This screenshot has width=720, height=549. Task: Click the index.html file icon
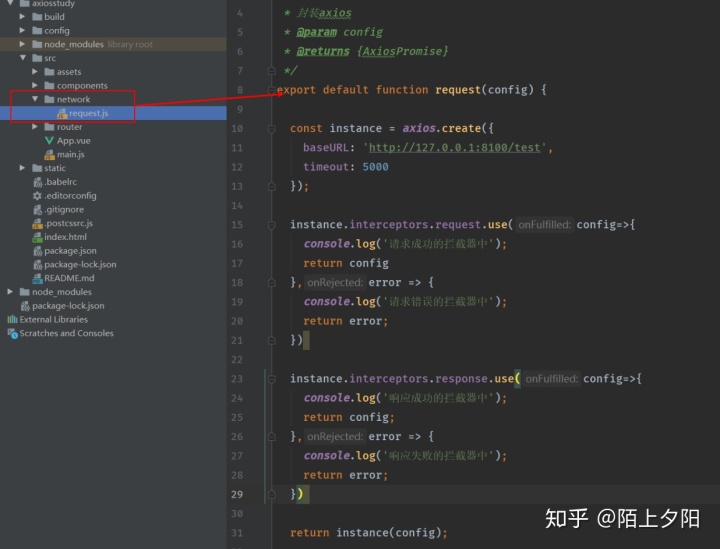37,237
